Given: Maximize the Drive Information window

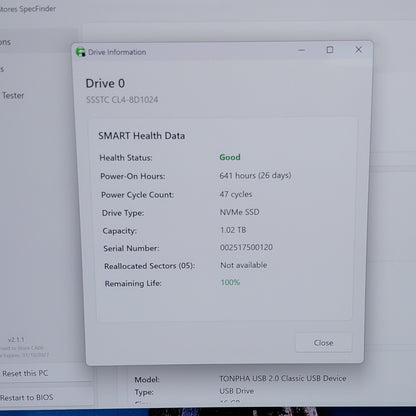Looking at the screenshot, I should pos(330,50).
